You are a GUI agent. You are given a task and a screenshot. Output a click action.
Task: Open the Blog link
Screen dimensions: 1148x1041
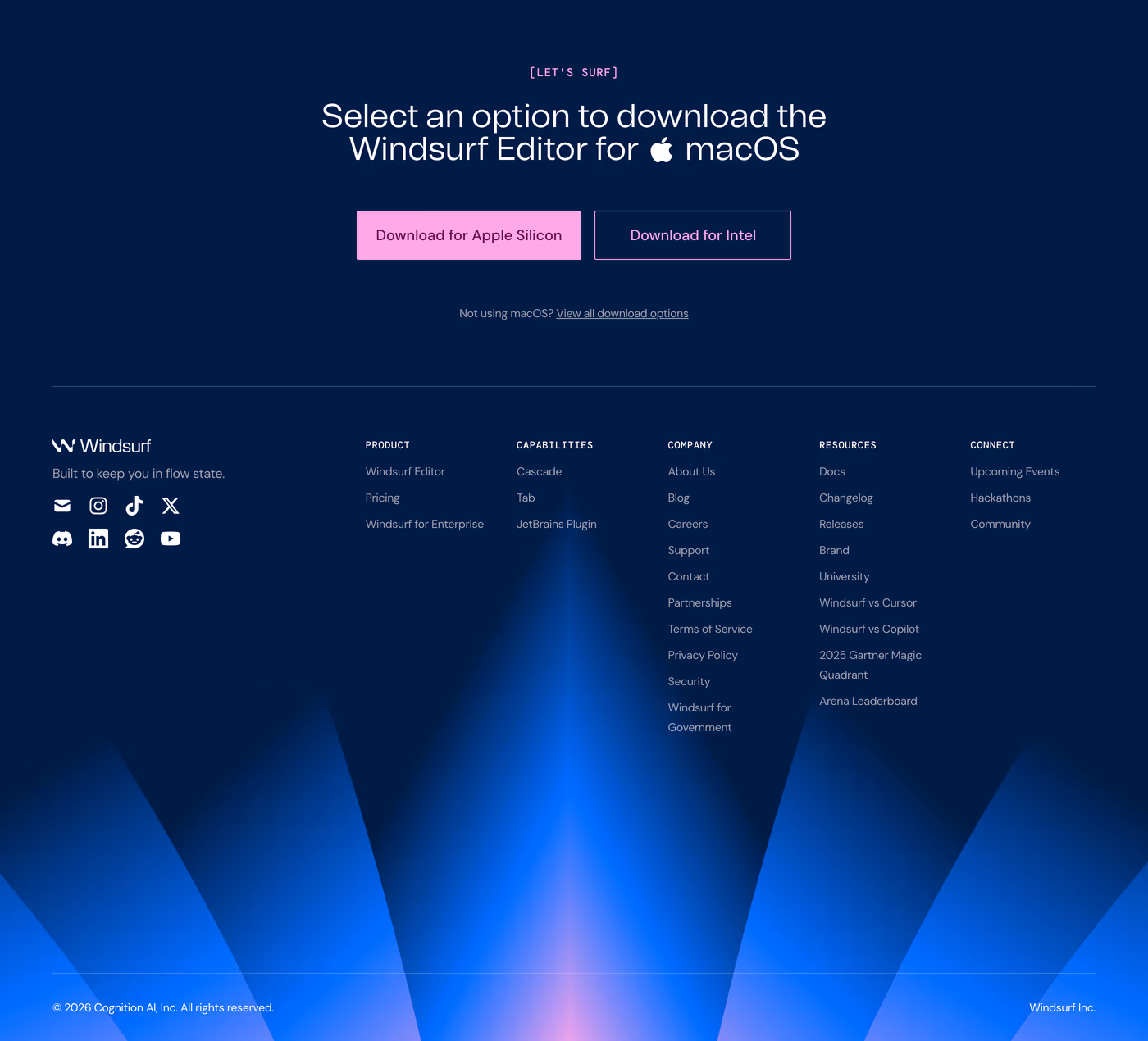[x=679, y=498]
